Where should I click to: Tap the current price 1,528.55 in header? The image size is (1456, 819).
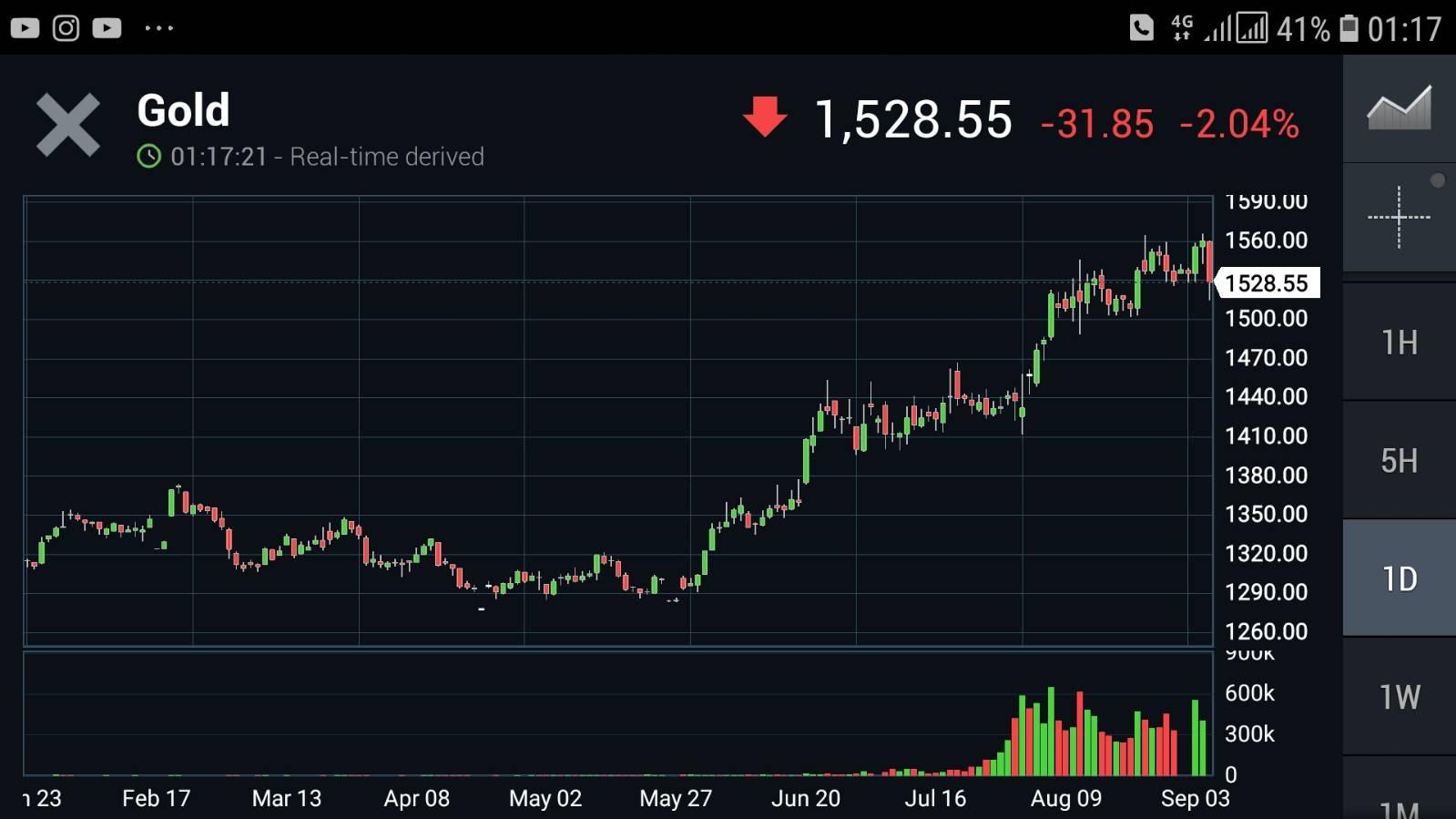pos(913,119)
